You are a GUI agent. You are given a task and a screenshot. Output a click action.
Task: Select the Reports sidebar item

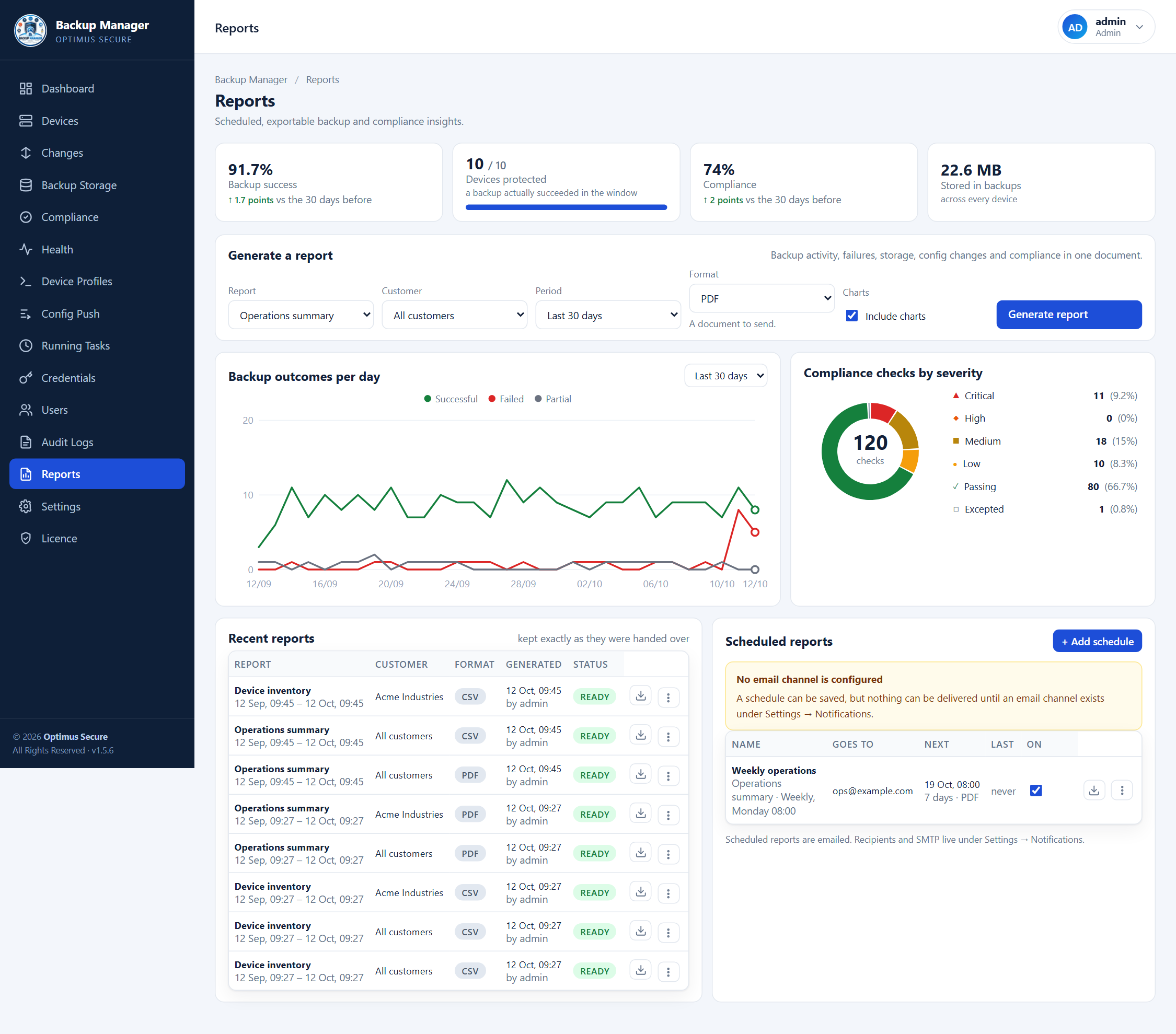tap(97, 474)
